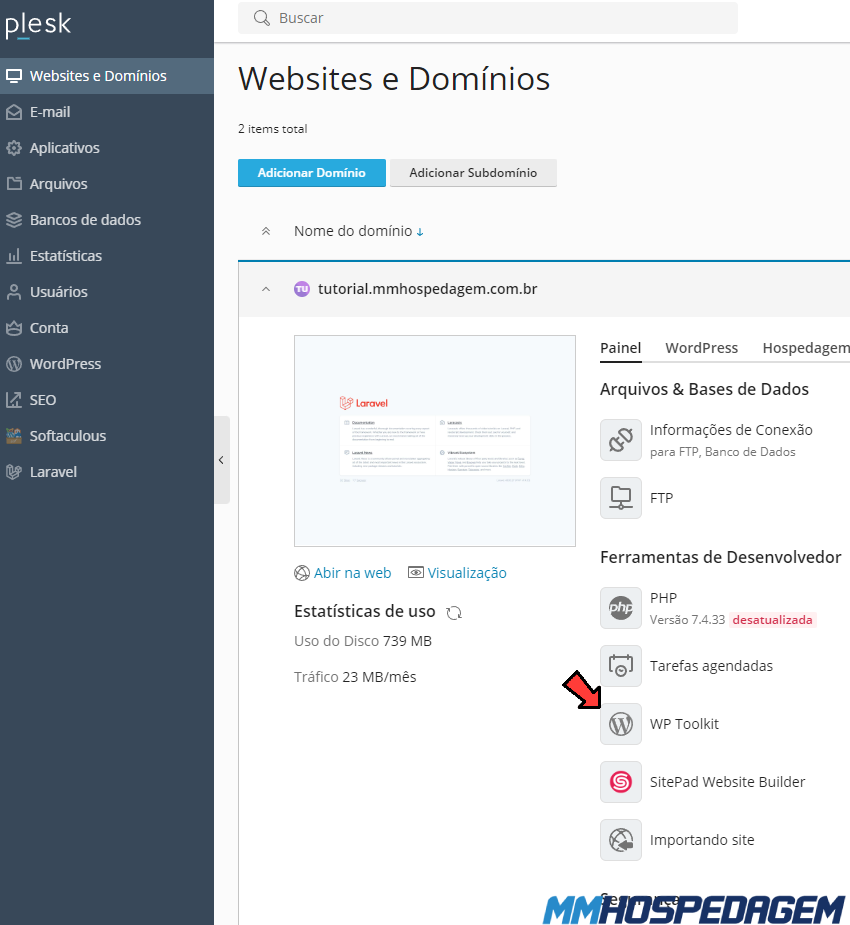Click the search magnifier icon
Image resolution: width=850 pixels, height=925 pixels.
tap(261, 18)
